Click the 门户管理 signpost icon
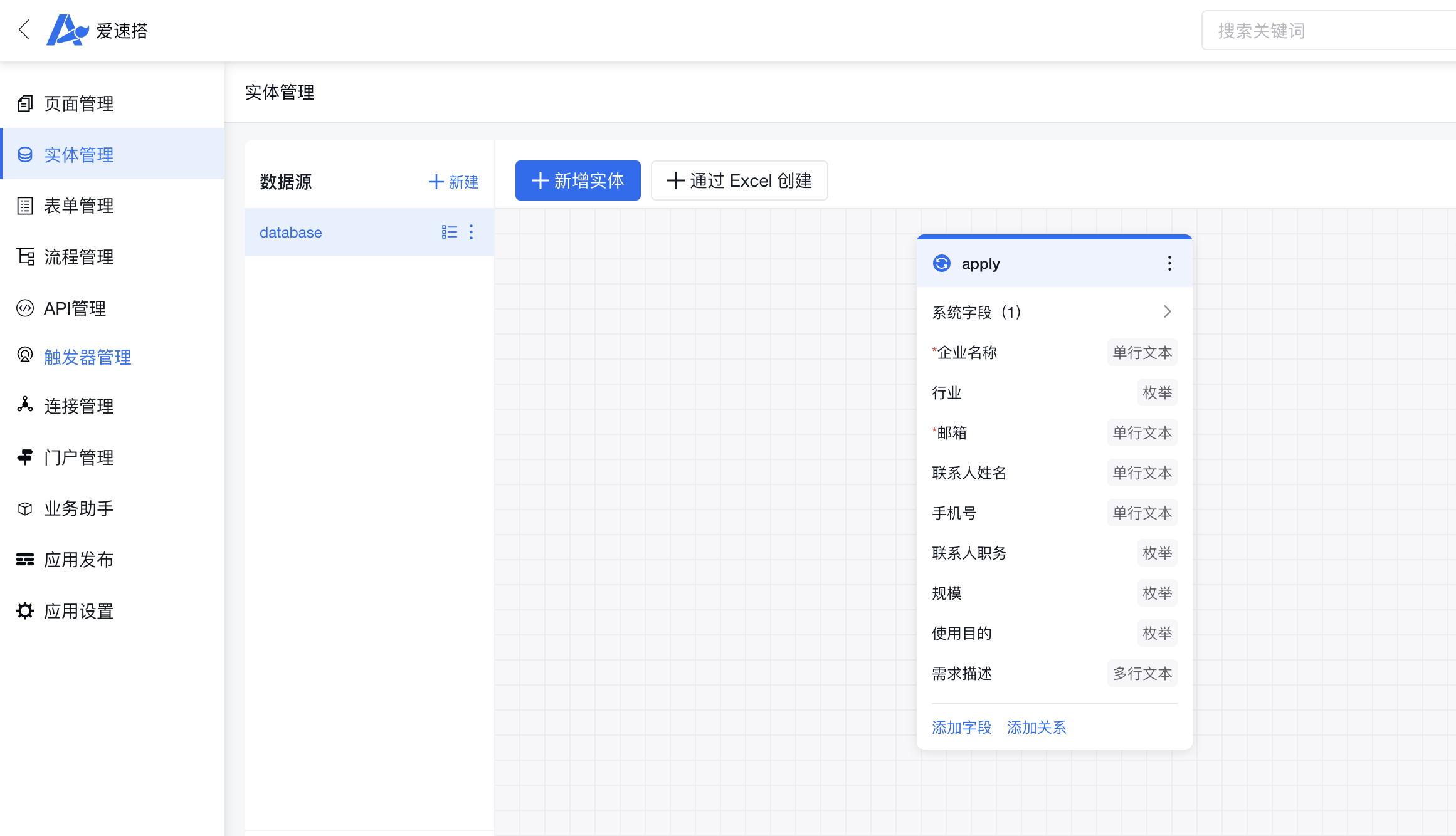Image resolution: width=1456 pixels, height=836 pixels. (x=25, y=457)
